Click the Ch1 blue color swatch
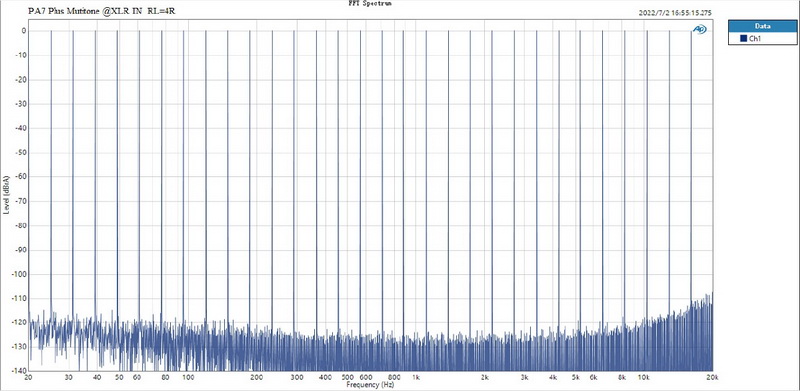800x391 pixels. pos(743,39)
